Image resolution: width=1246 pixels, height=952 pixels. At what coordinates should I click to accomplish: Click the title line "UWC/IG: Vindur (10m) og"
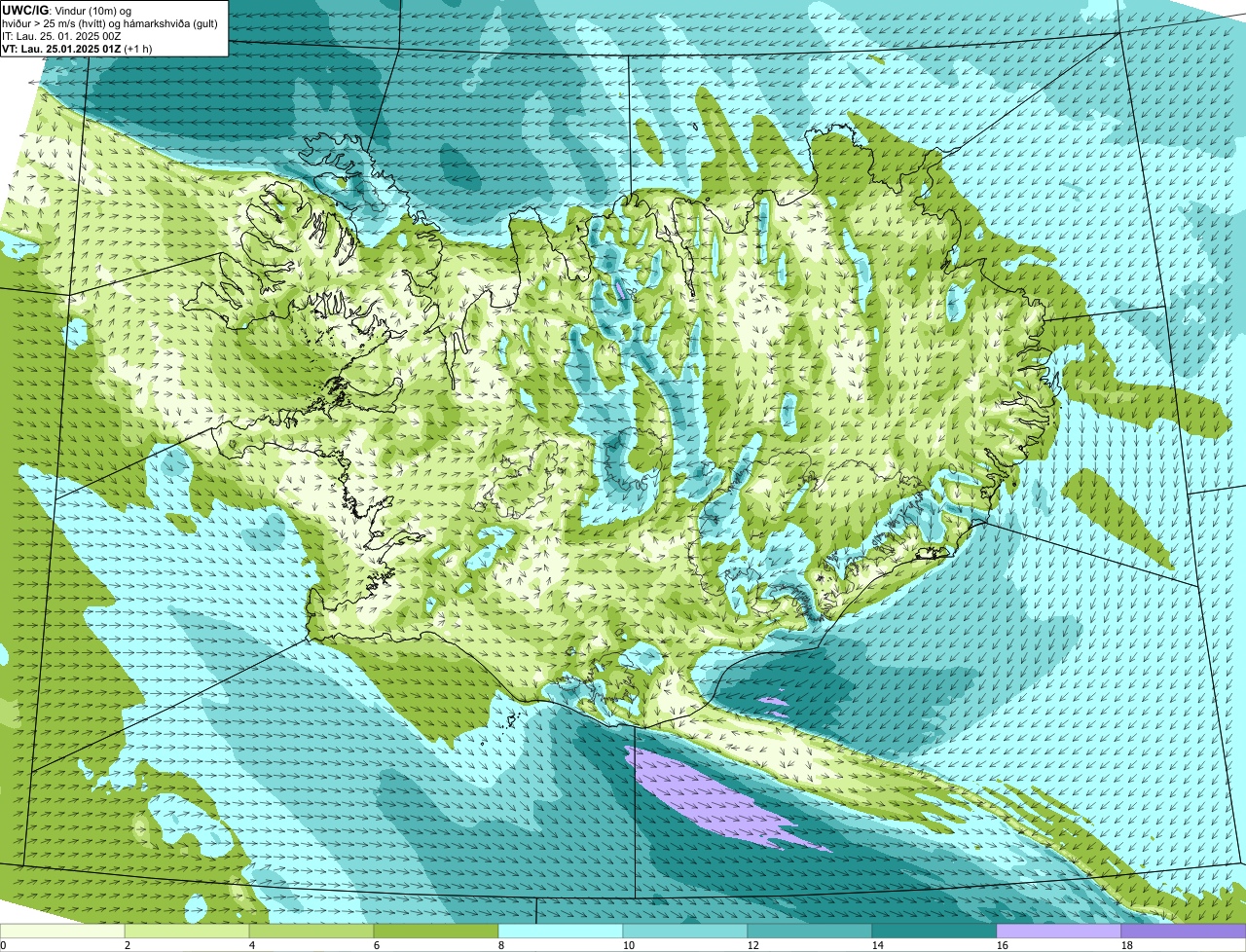coord(66,10)
